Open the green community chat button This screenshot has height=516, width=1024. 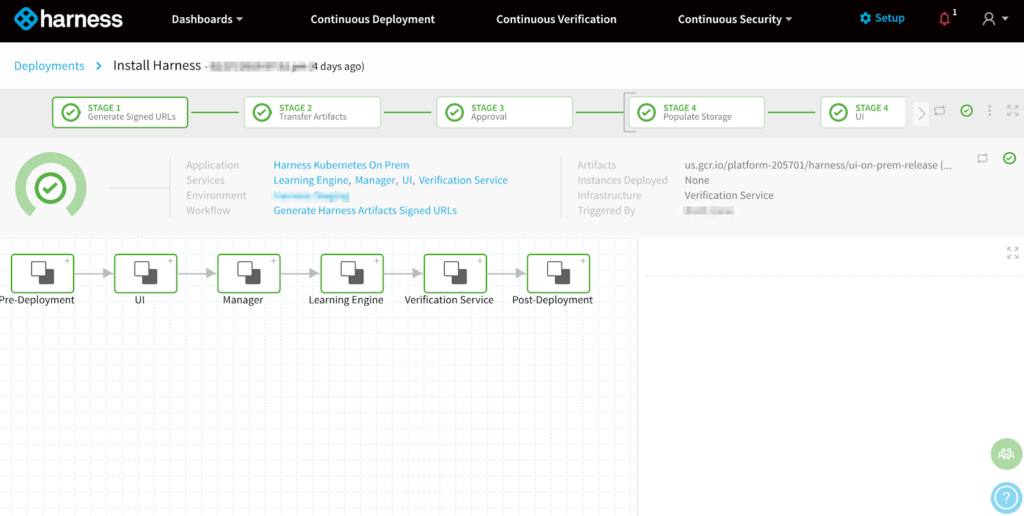(1006, 454)
